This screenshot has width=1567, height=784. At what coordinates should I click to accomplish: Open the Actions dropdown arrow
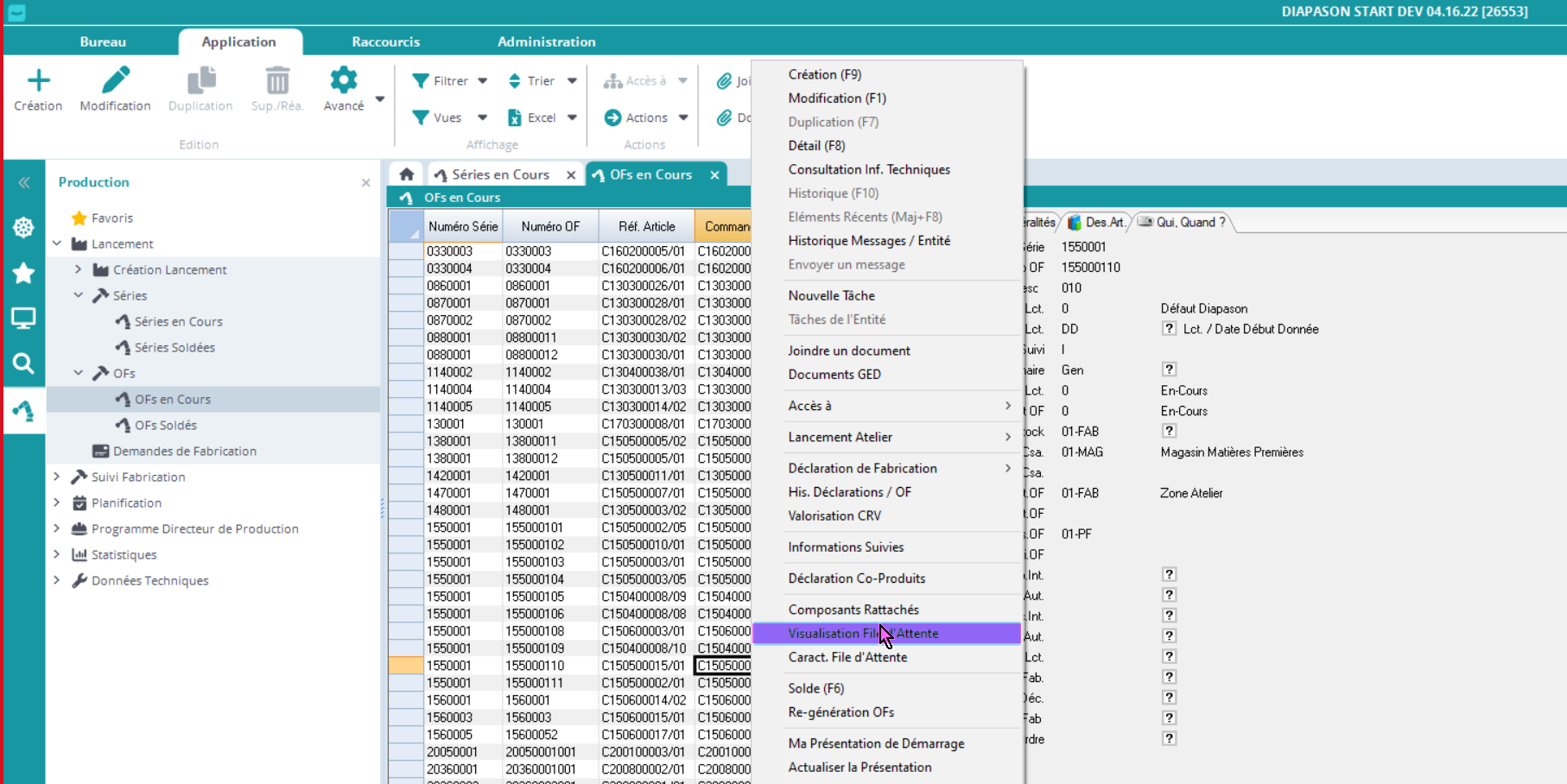coord(683,117)
